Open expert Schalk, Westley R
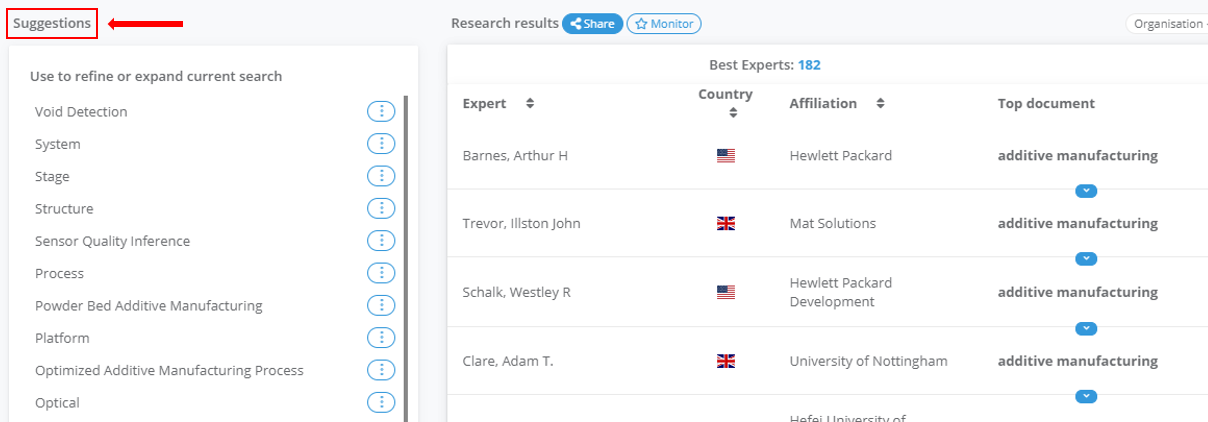Screen dimensions: 1208x422 tap(516, 292)
